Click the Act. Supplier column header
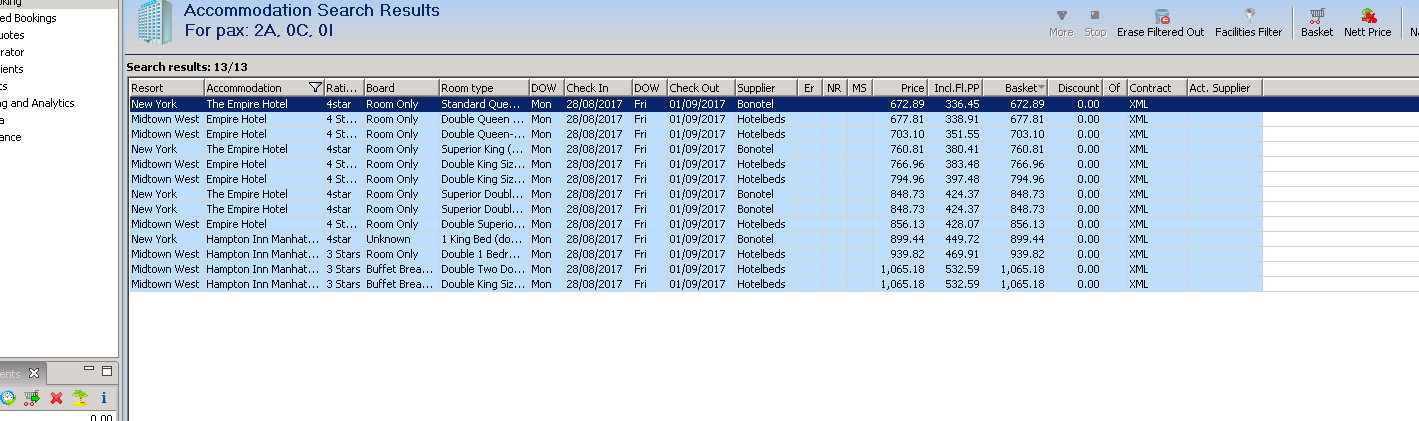This screenshot has width=1419, height=421. tap(1224, 88)
